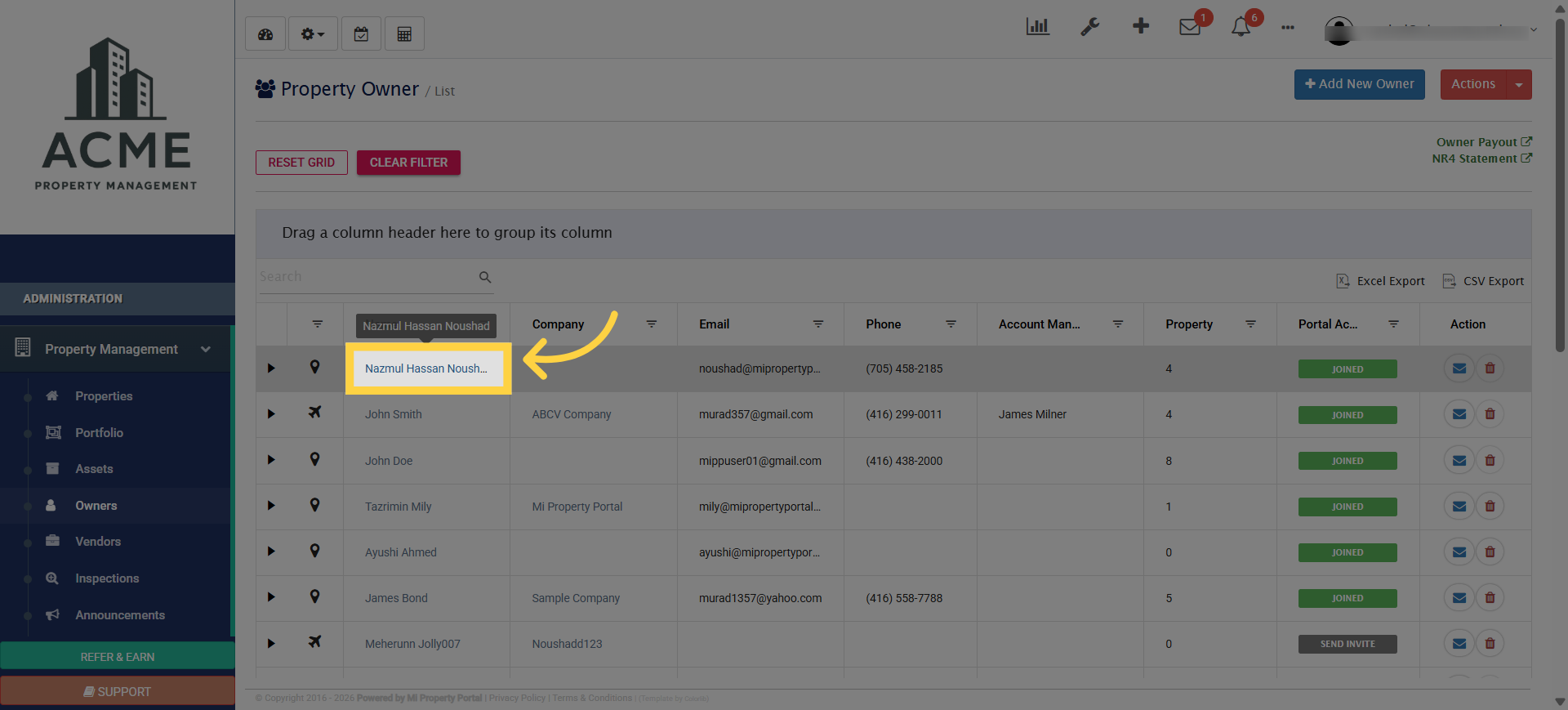Open the Email column filter icon

(817, 324)
